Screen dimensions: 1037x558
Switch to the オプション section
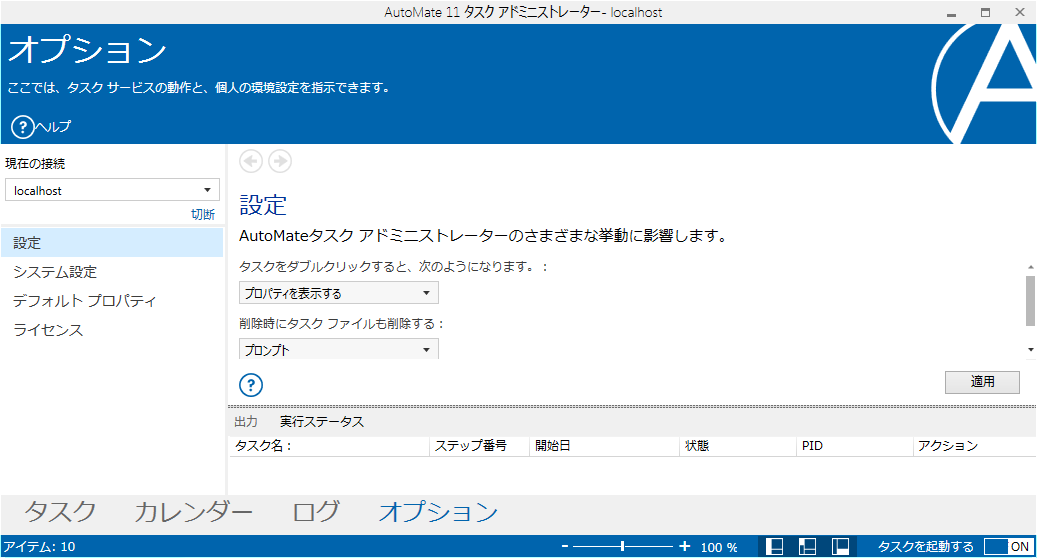click(438, 512)
